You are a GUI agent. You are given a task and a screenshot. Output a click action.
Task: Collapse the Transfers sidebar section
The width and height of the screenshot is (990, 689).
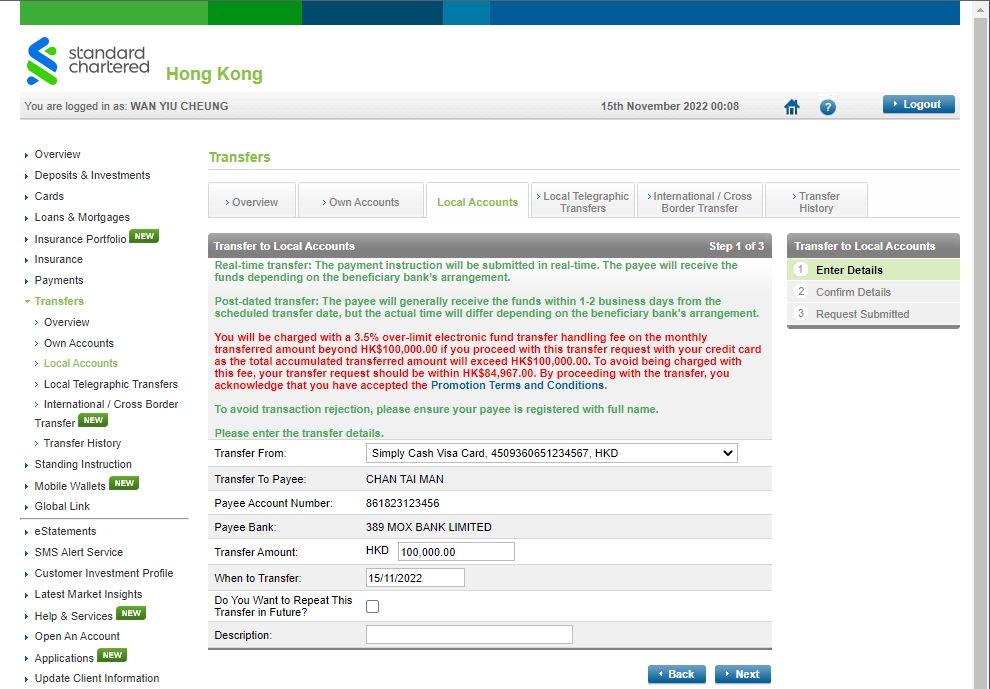59,301
